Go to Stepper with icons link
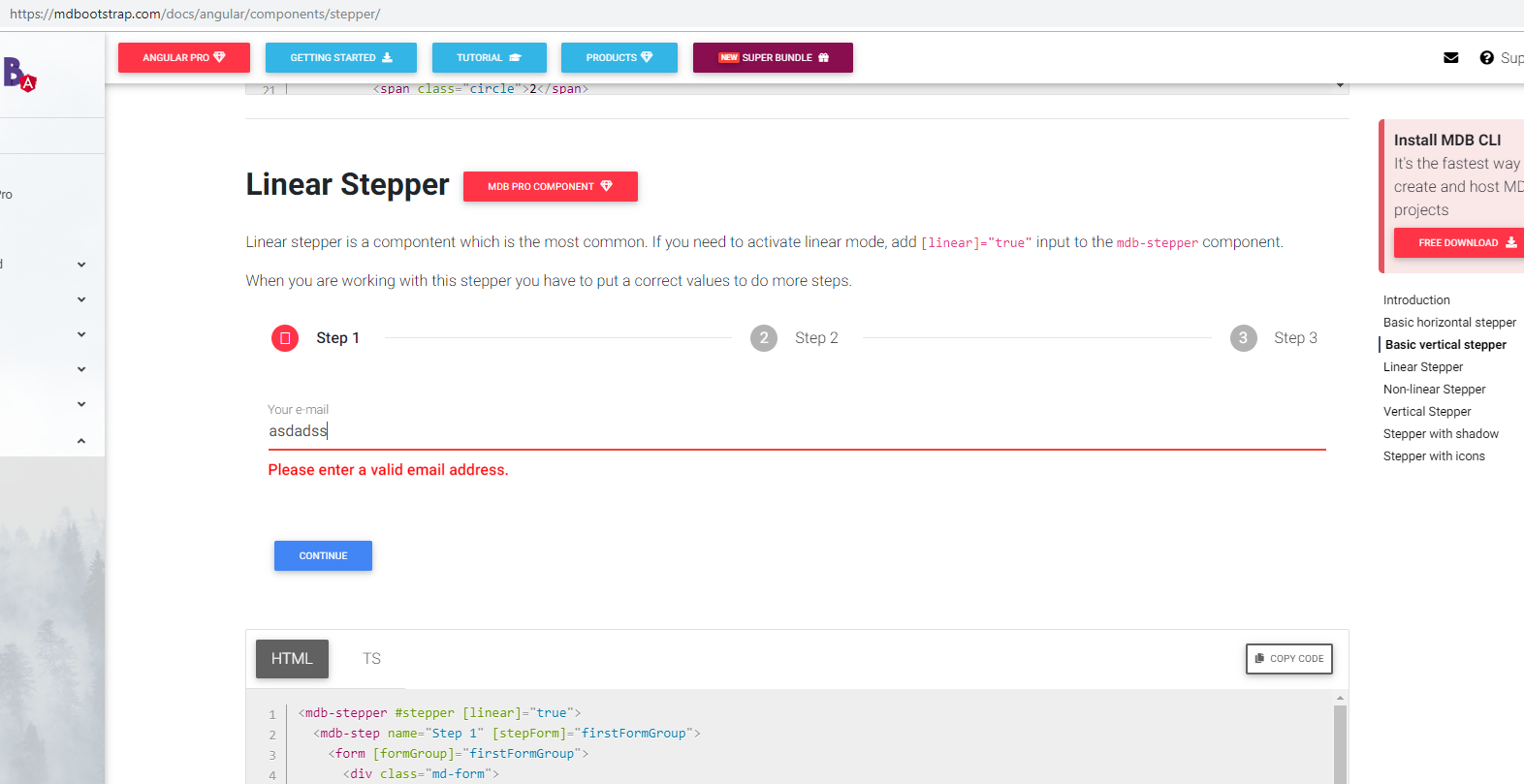The width and height of the screenshot is (1524, 784). (x=1434, y=456)
